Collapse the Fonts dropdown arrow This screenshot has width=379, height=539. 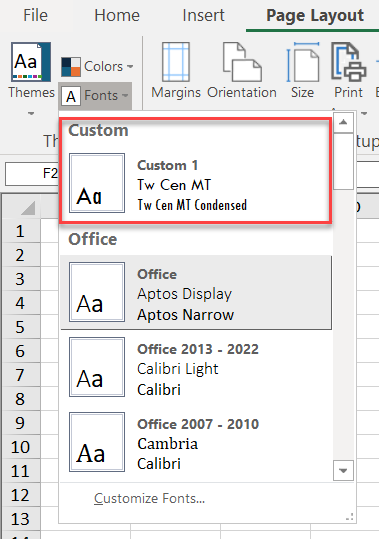[125, 96]
